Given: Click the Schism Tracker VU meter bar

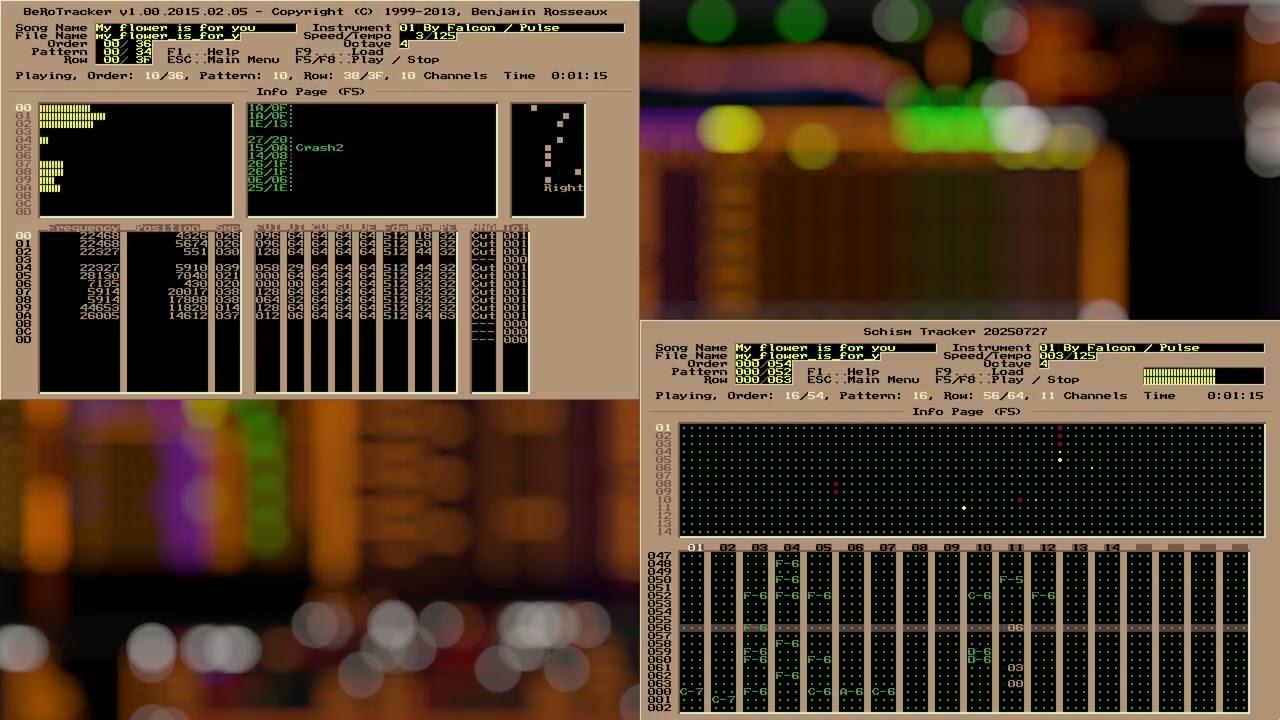Looking at the screenshot, I should coord(1204,376).
